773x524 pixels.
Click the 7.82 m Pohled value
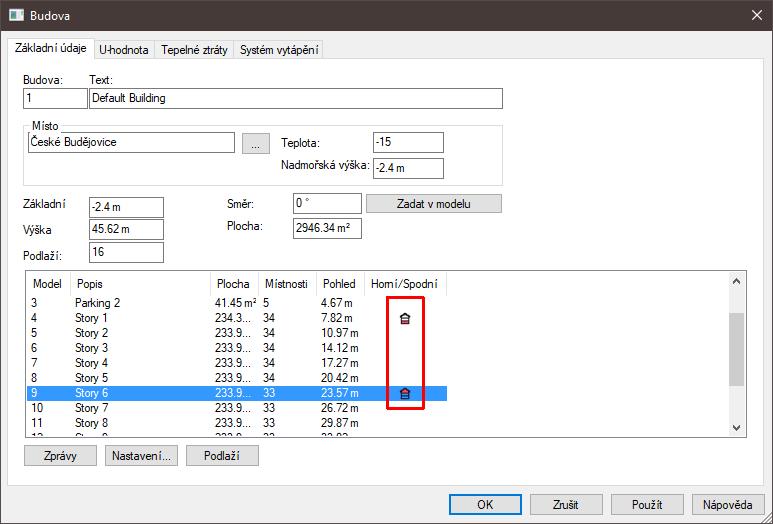[337, 318]
